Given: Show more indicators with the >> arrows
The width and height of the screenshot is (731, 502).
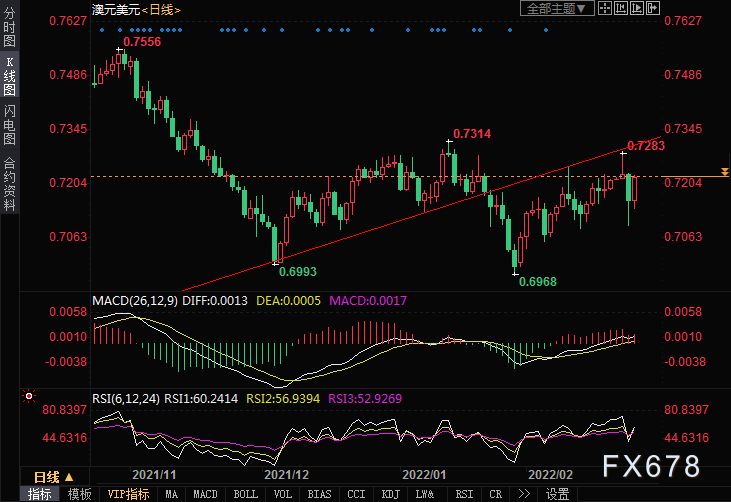Looking at the screenshot, I should 524,494.
